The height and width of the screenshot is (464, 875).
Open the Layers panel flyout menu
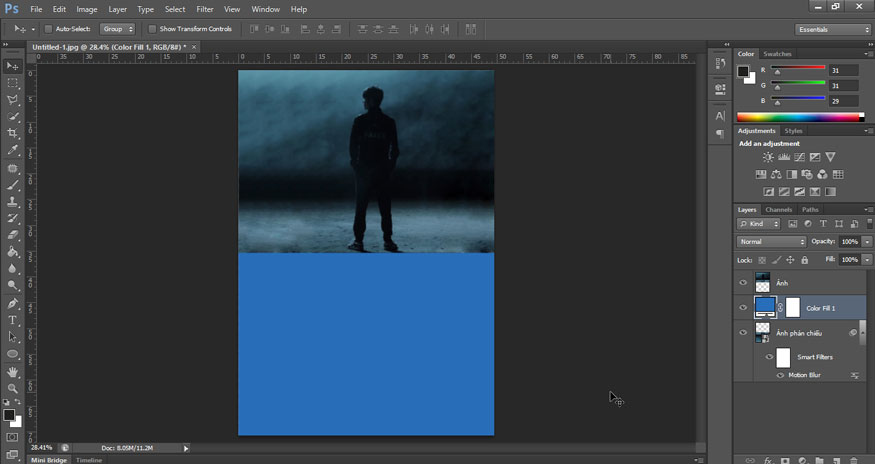(868, 210)
